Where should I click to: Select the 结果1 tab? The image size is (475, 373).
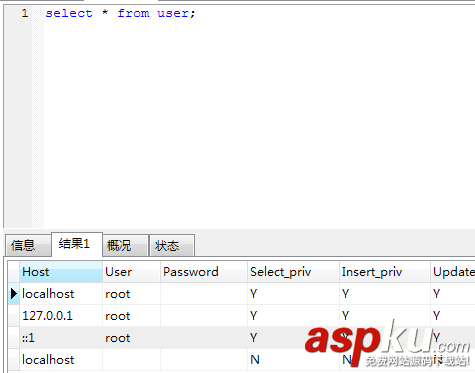[77, 244]
